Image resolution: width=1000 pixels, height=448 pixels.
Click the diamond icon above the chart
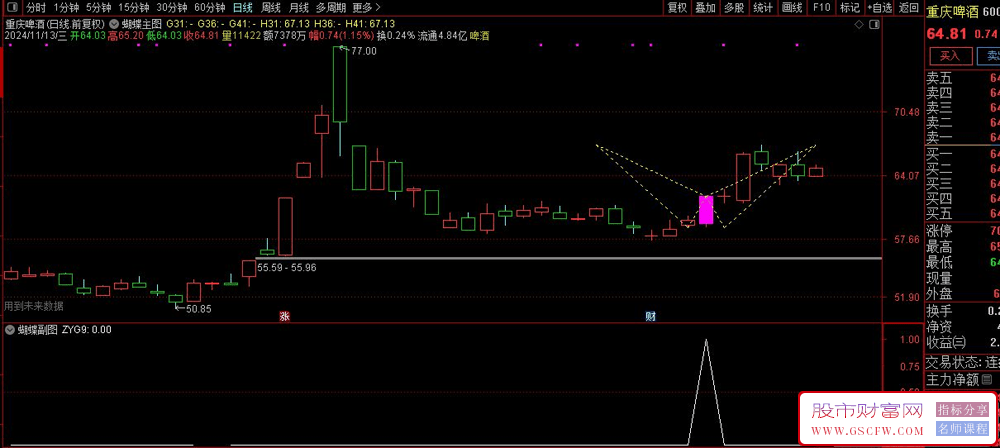point(859,24)
